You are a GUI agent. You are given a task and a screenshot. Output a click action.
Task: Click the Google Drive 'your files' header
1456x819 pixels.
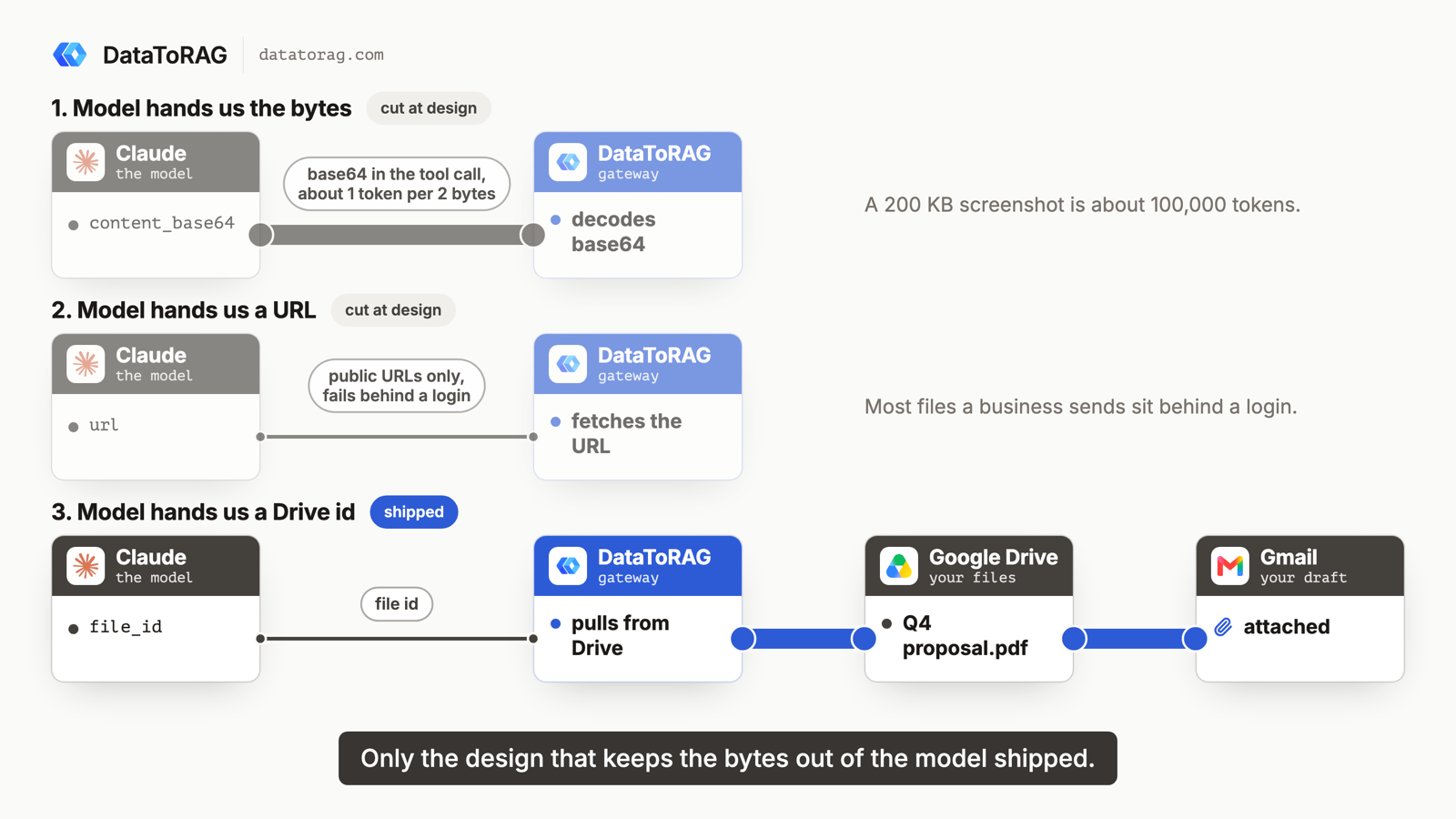coord(969,566)
